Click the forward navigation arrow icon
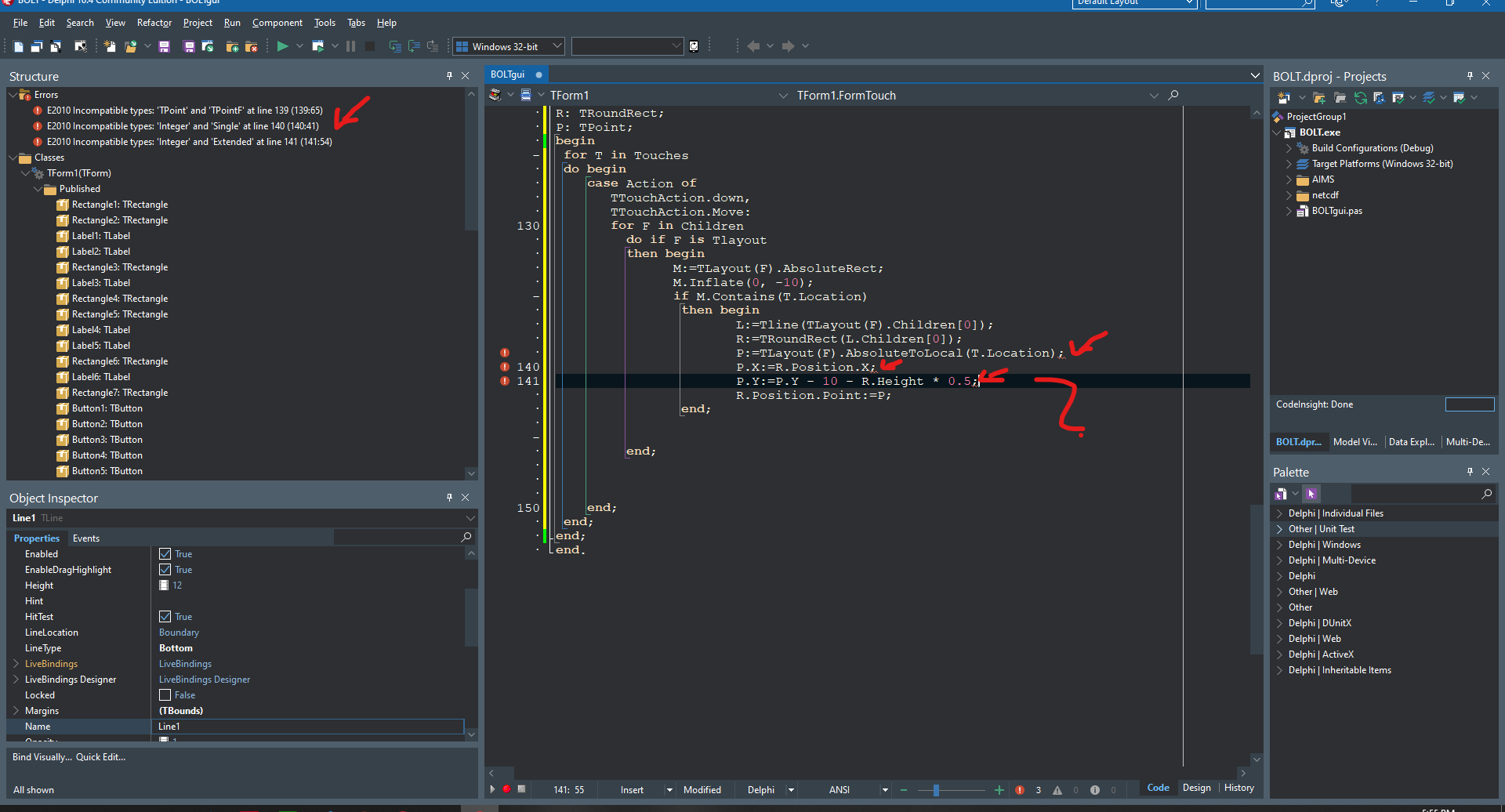This screenshot has height=812, width=1505. [x=788, y=46]
